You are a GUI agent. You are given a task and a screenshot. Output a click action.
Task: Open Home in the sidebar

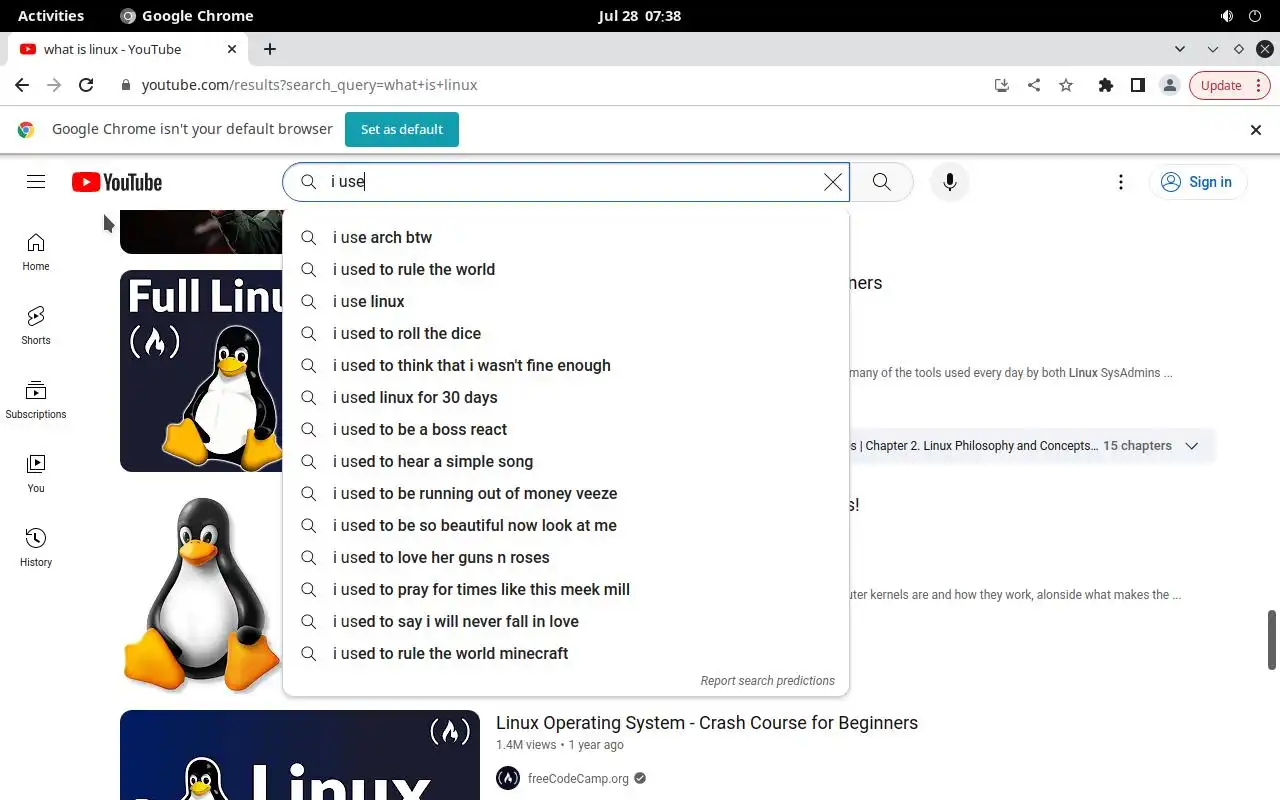click(x=36, y=252)
